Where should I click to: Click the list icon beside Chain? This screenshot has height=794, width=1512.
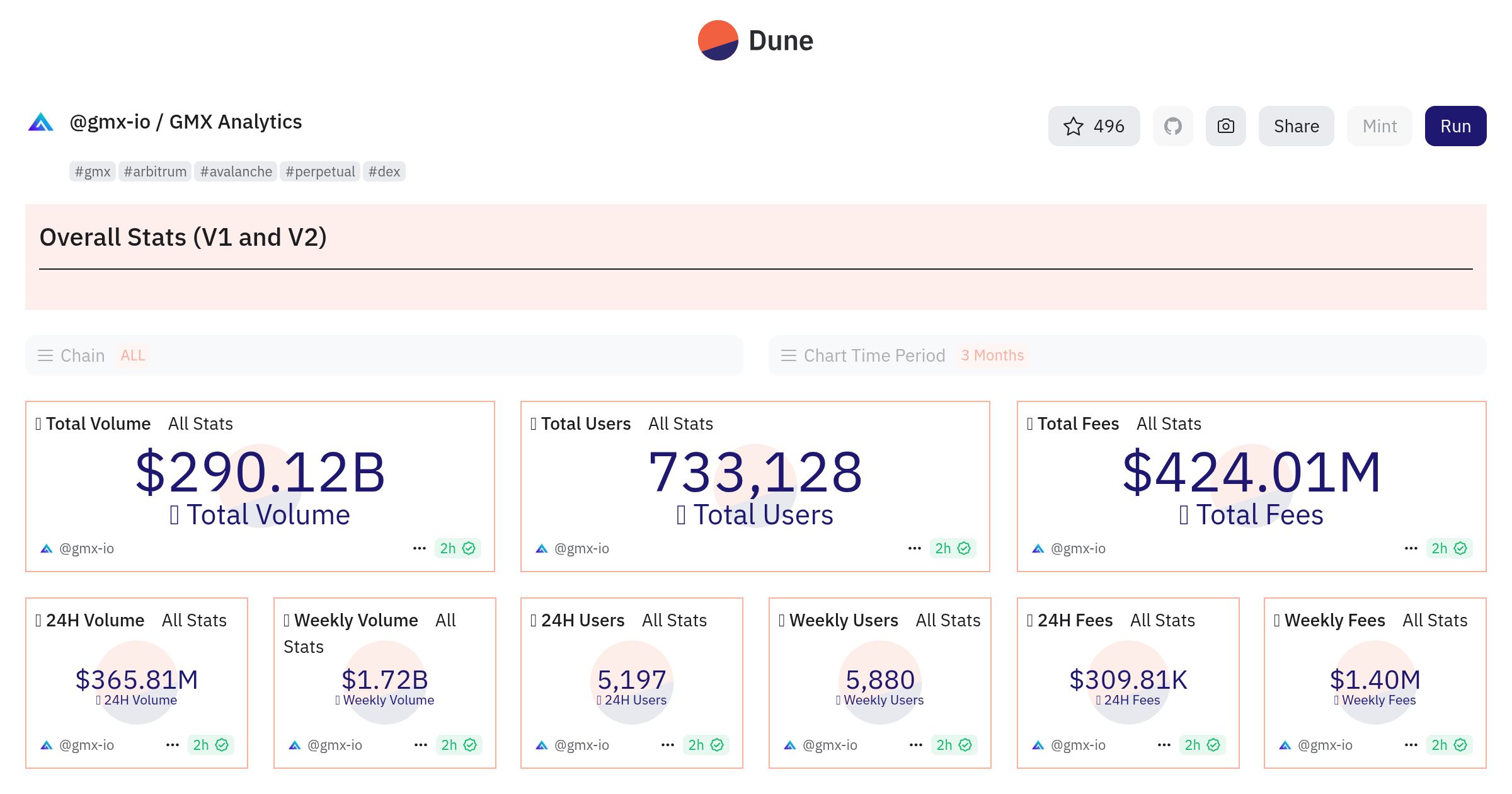pos(45,355)
